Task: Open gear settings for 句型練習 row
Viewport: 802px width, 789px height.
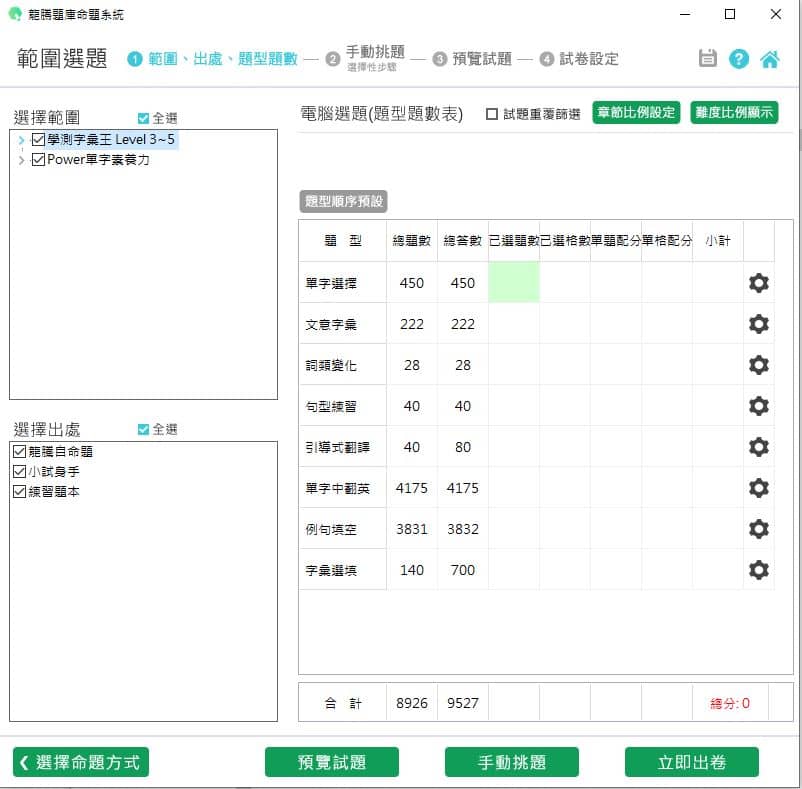Action: [759, 406]
